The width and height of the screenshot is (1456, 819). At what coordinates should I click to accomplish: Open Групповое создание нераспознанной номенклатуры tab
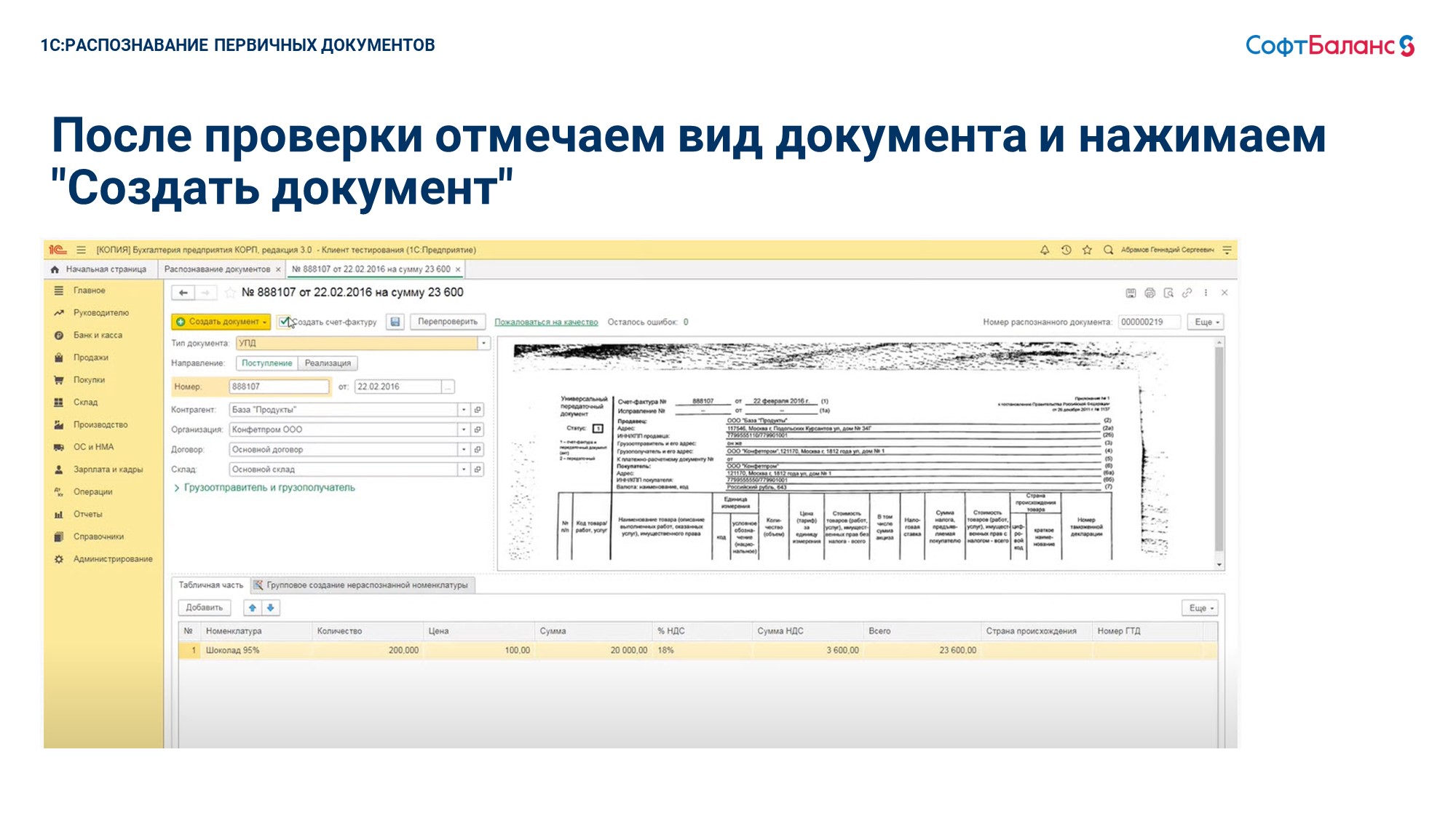click(x=362, y=585)
